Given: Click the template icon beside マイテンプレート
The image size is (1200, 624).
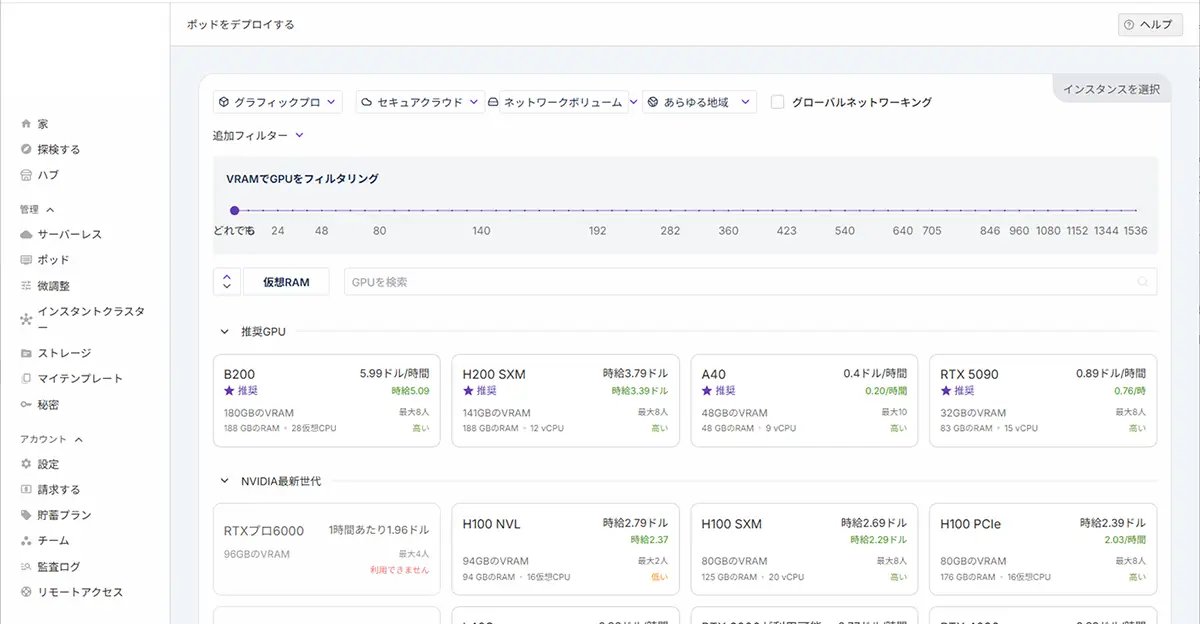Looking at the screenshot, I should click(26, 378).
